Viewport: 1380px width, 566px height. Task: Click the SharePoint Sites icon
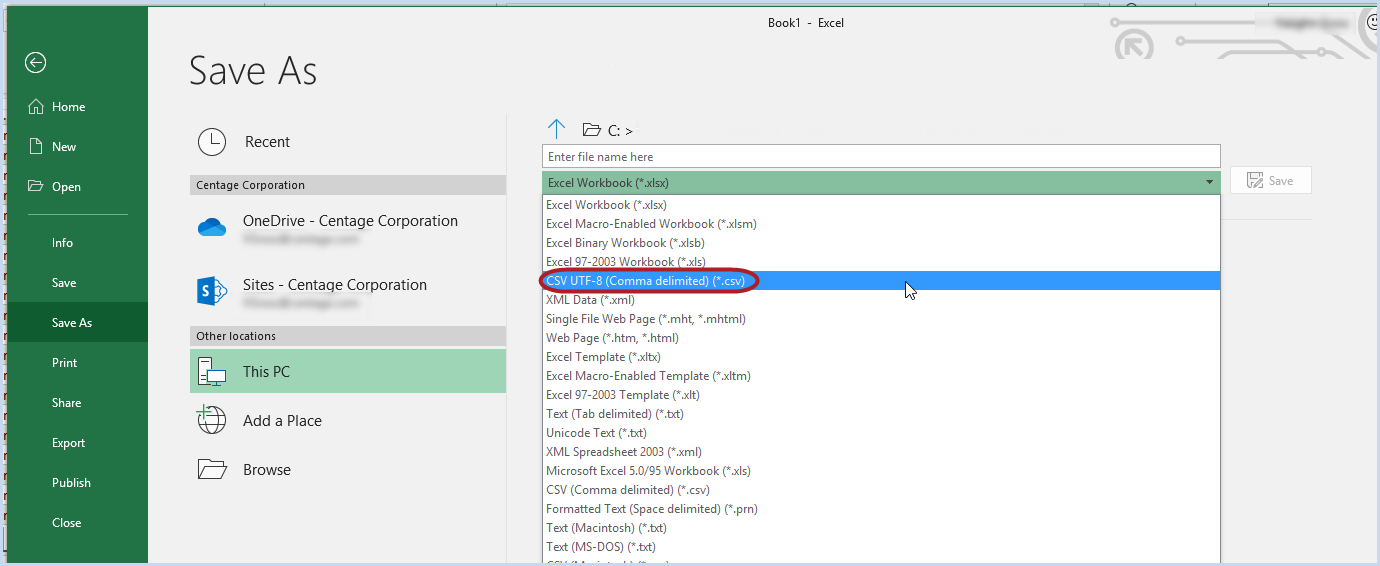[212, 291]
